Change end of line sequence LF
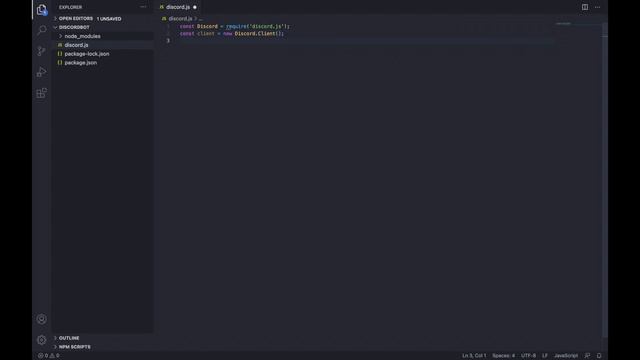 (545, 356)
